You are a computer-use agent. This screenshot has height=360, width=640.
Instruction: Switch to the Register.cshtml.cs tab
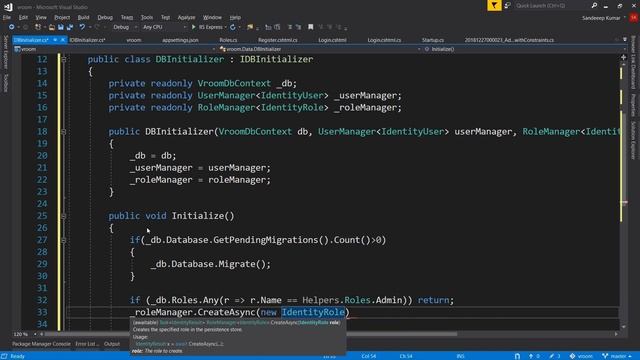click(278, 40)
